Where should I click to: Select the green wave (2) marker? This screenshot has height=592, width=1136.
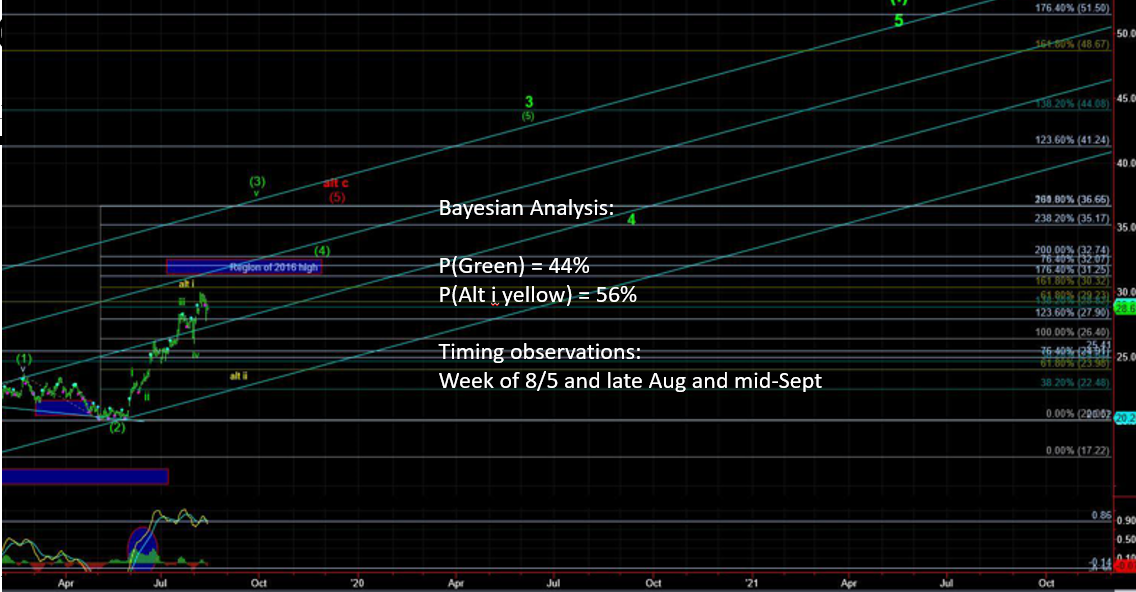pyautogui.click(x=117, y=428)
